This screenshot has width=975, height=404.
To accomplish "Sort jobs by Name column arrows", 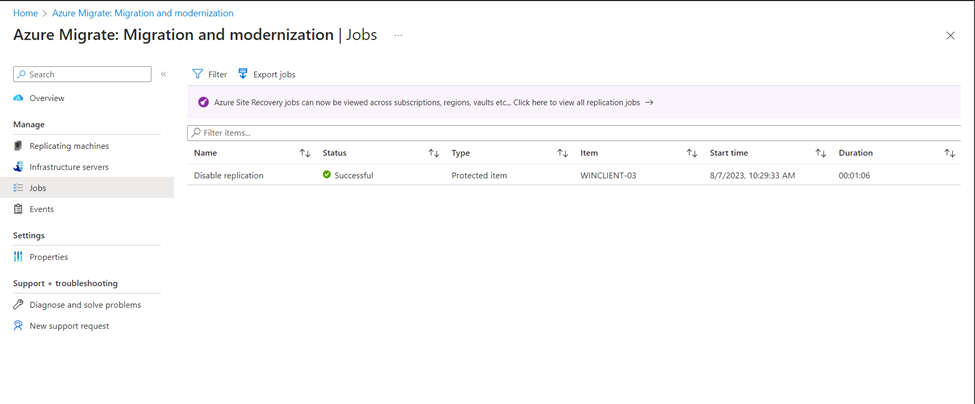I will coord(305,153).
